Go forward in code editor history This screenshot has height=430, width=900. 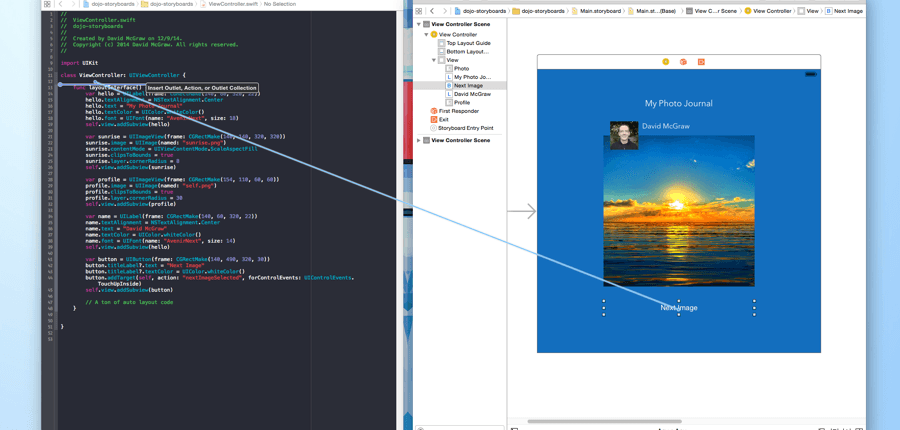tap(72, 4)
